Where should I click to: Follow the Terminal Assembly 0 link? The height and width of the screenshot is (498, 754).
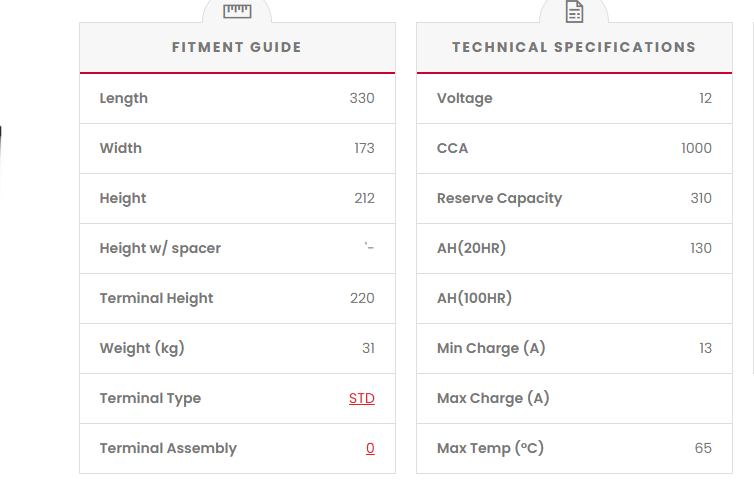[370, 448]
